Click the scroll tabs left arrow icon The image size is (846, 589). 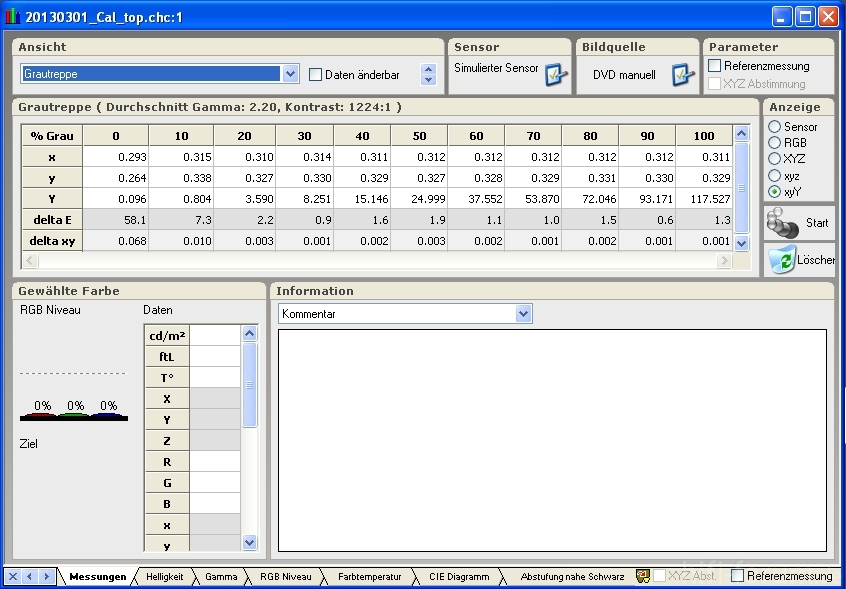(x=30, y=577)
